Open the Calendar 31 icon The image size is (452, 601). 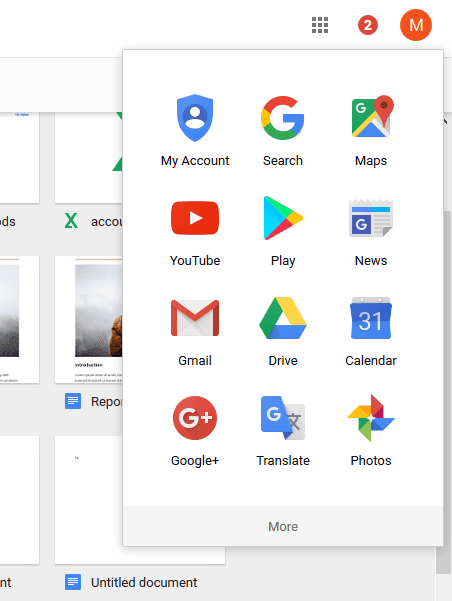coord(371,318)
